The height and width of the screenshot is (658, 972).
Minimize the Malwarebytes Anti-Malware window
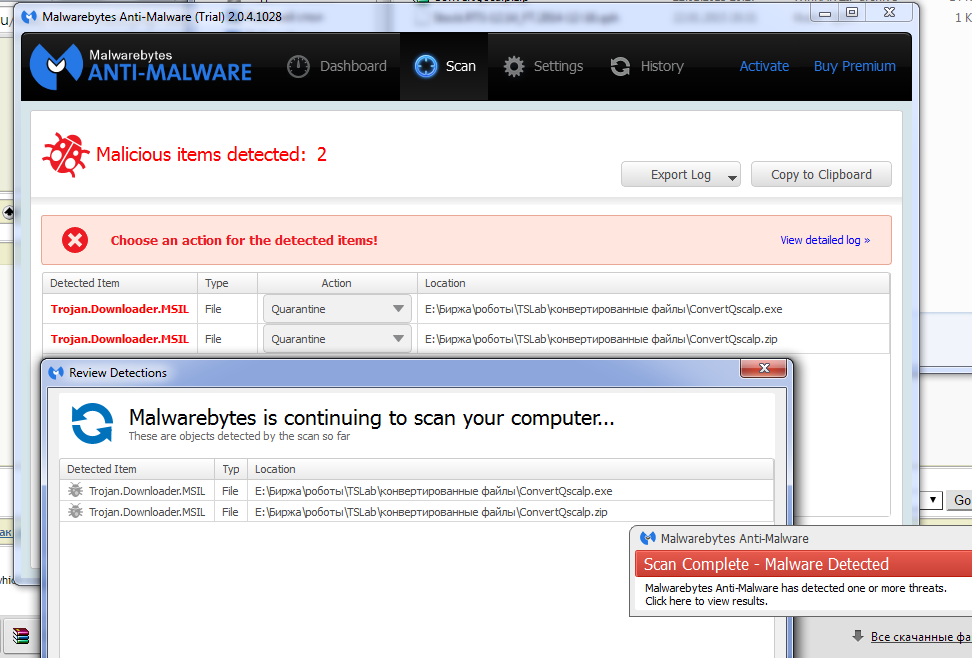pyautogui.click(x=824, y=12)
